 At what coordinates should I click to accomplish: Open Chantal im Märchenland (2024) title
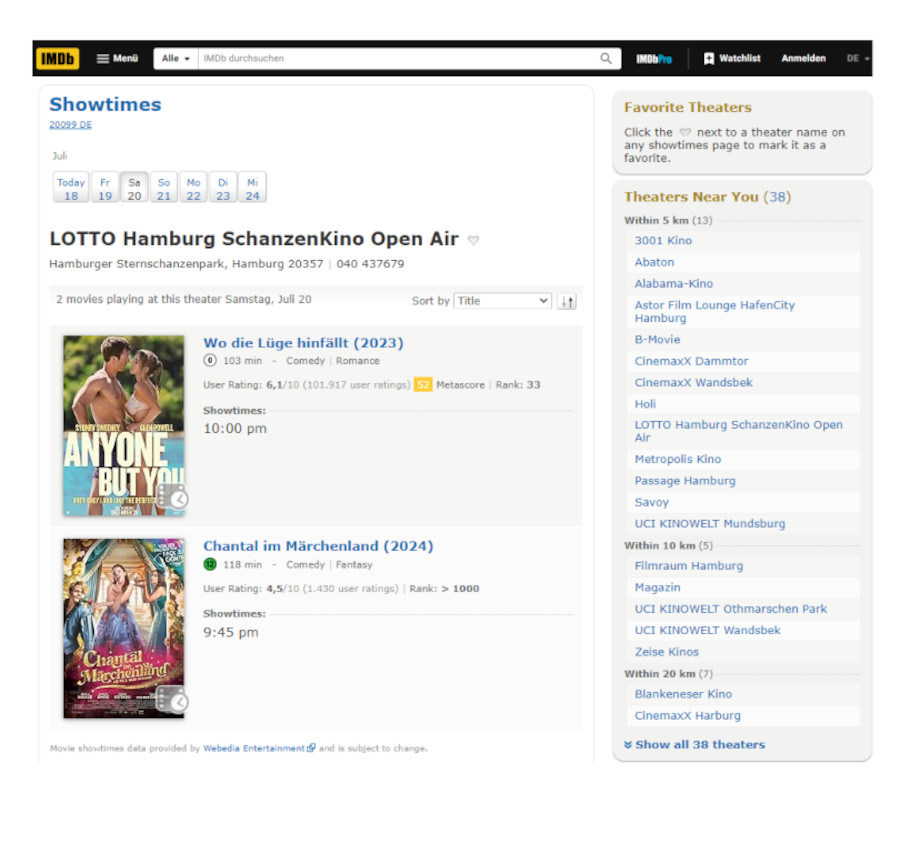click(318, 546)
